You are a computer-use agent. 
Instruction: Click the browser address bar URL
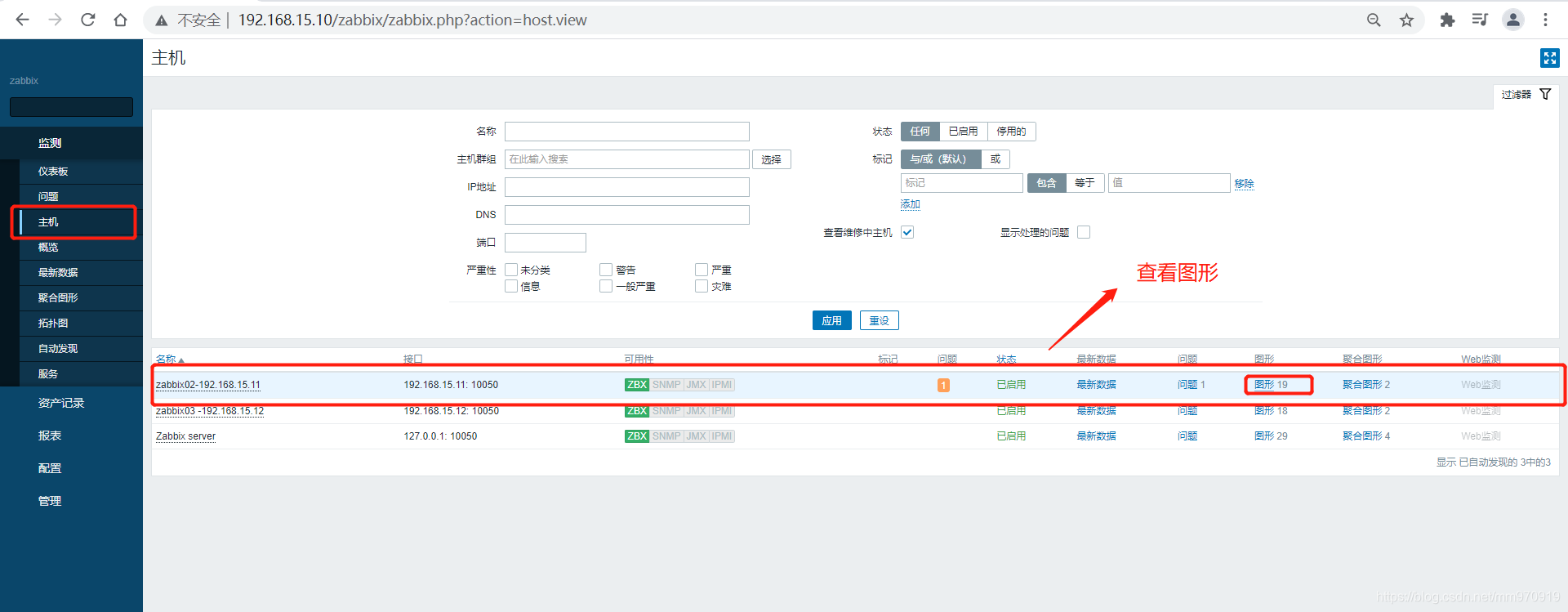(x=412, y=20)
